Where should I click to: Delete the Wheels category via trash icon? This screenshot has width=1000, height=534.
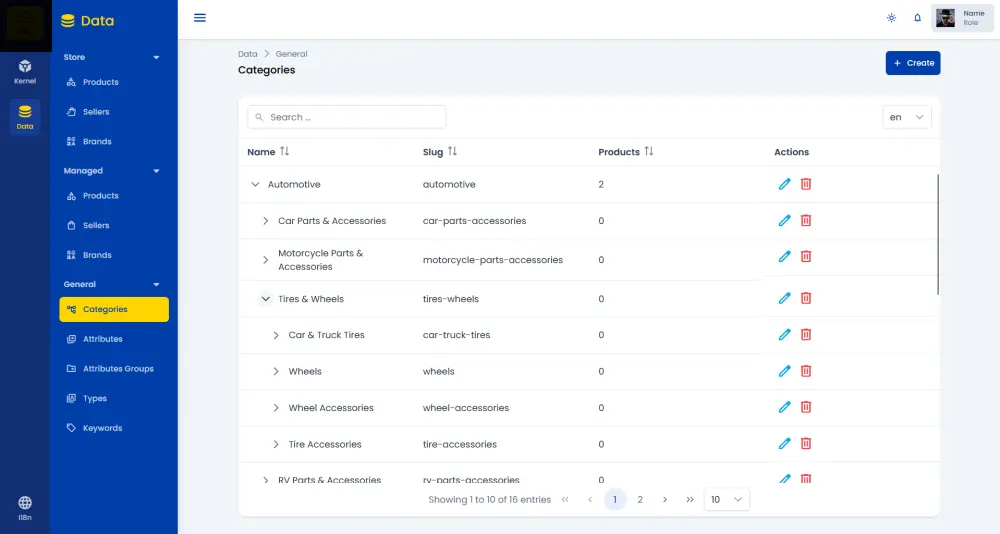click(x=806, y=371)
